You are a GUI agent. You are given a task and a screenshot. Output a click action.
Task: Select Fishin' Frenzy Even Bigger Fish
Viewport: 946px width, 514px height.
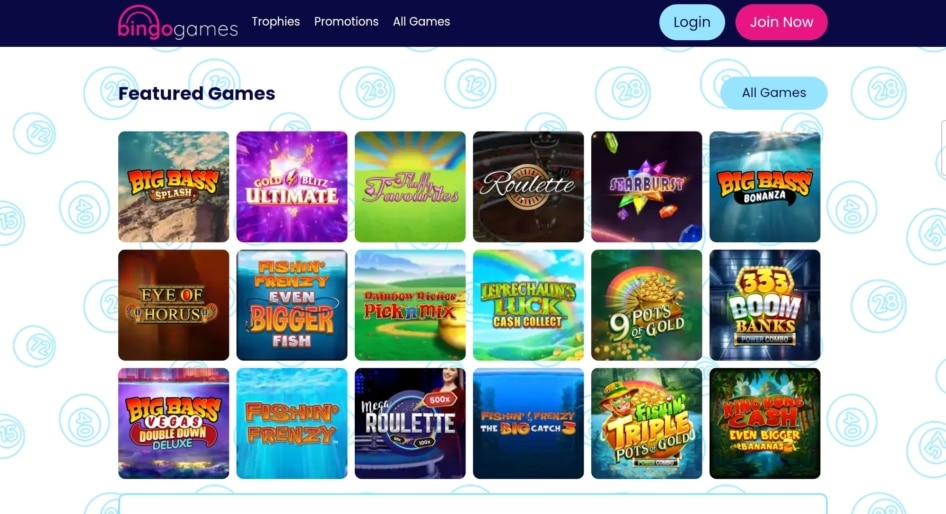(x=292, y=305)
